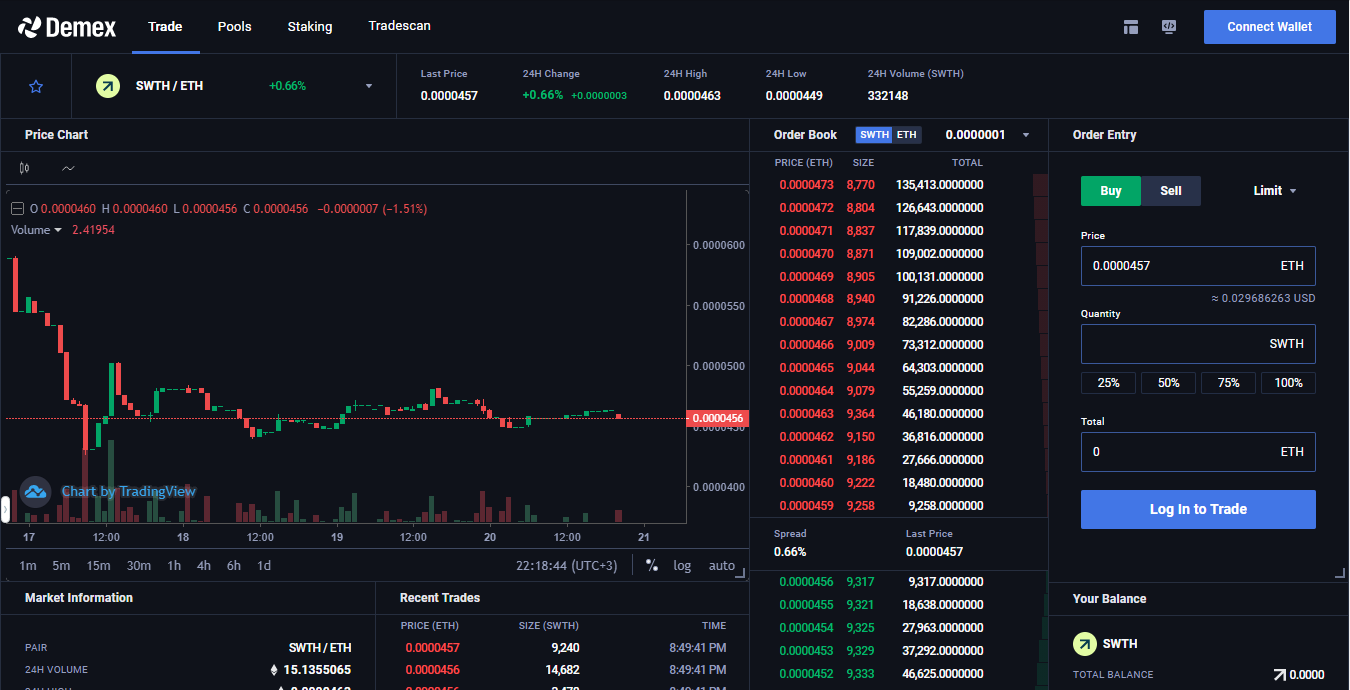Open the SWTH / ETH market dropdown arrow
This screenshot has width=1350, height=690.
(x=368, y=87)
